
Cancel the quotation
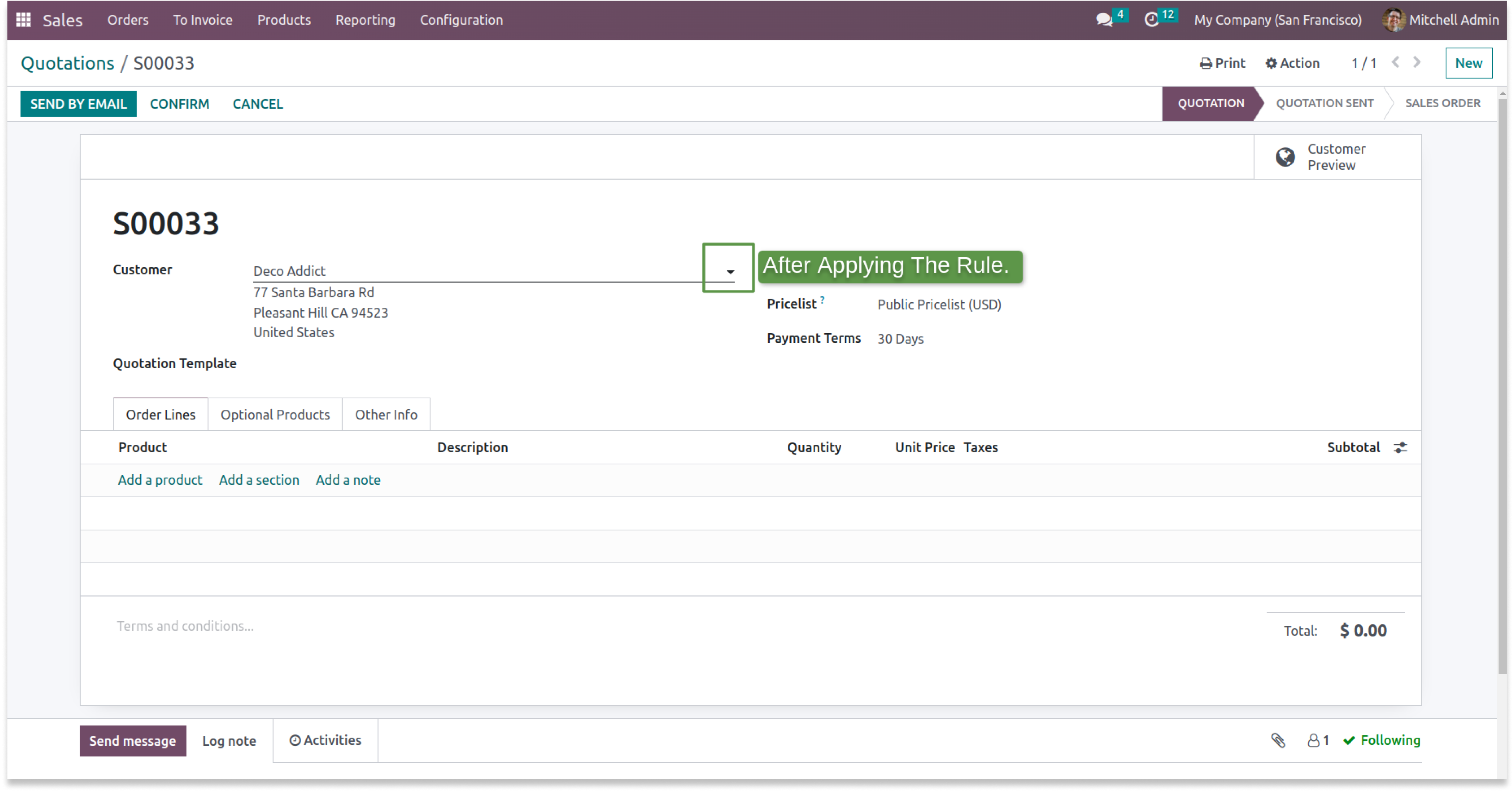tap(258, 104)
